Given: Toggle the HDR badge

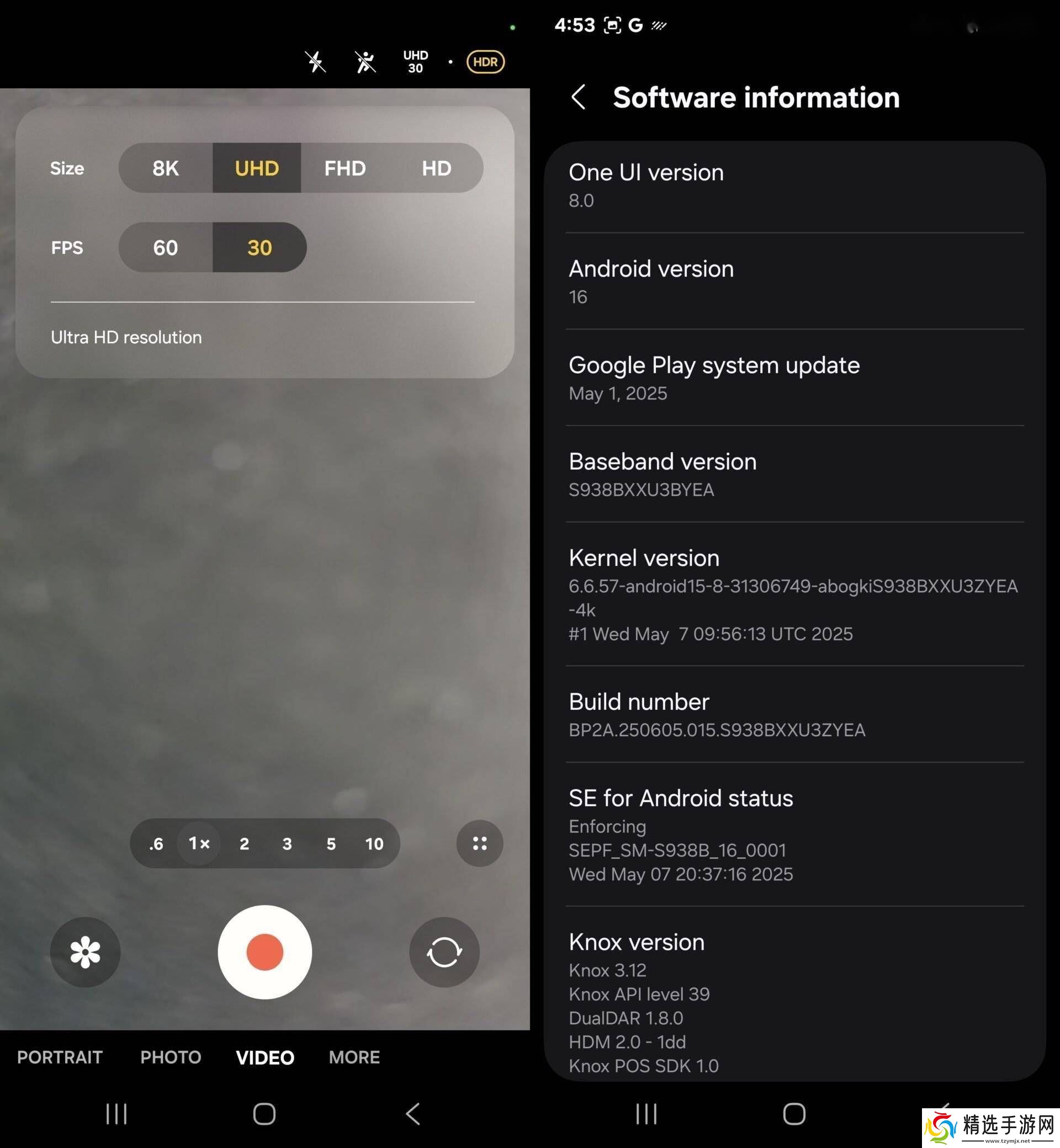Looking at the screenshot, I should 485,62.
